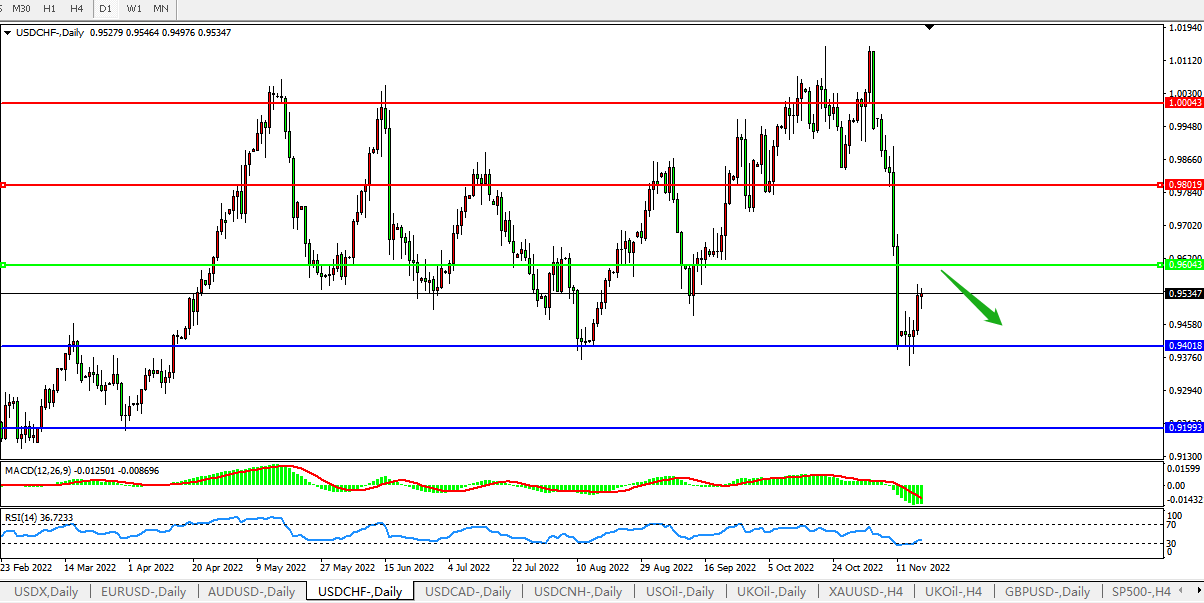The width and height of the screenshot is (1204, 603).
Task: Select the W1 weekly timeframe
Action: 134,8
